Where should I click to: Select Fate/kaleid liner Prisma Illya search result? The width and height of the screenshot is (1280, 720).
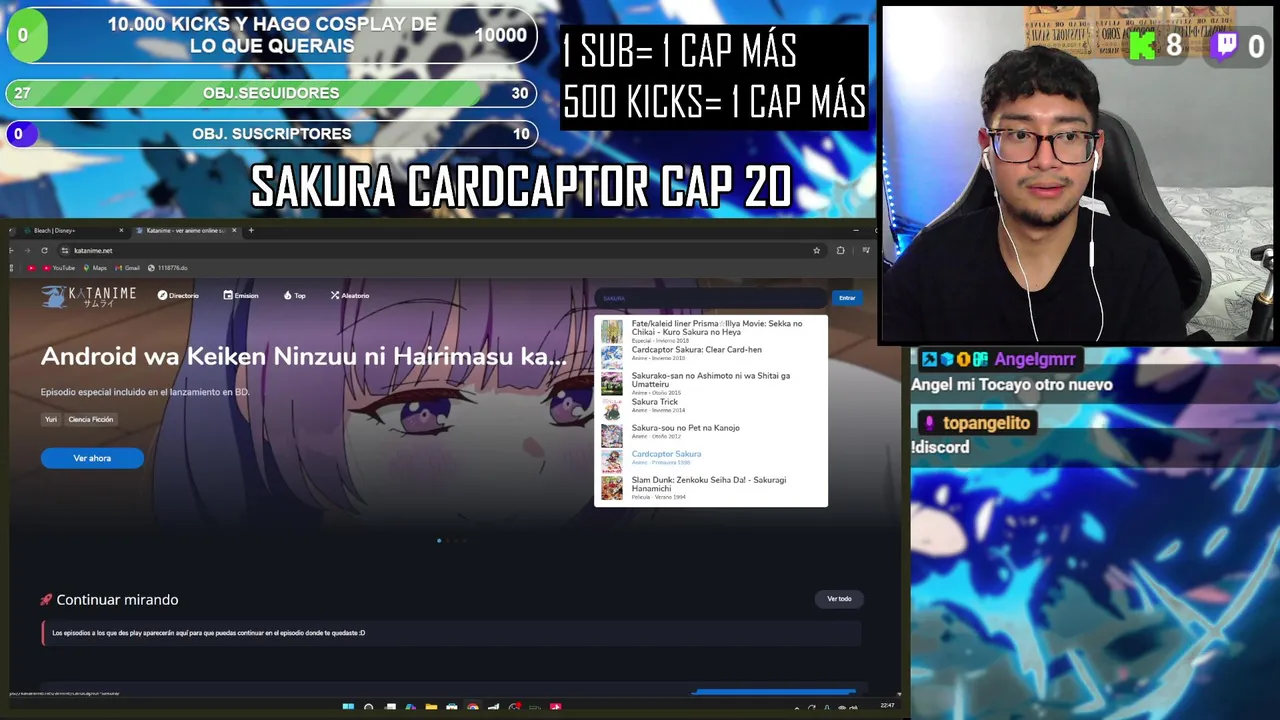pos(711,331)
